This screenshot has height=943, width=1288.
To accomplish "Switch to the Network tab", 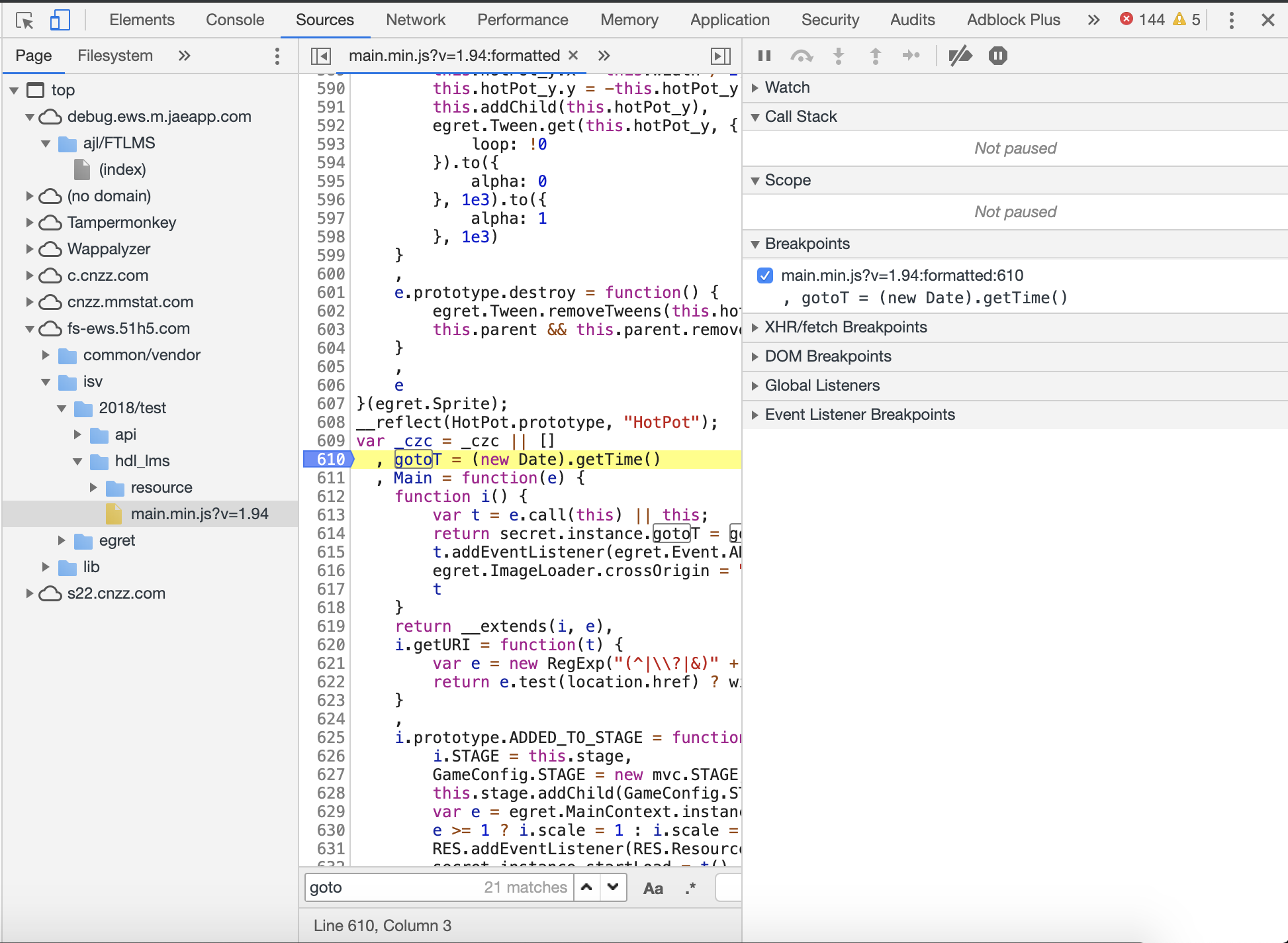I will pos(416,20).
